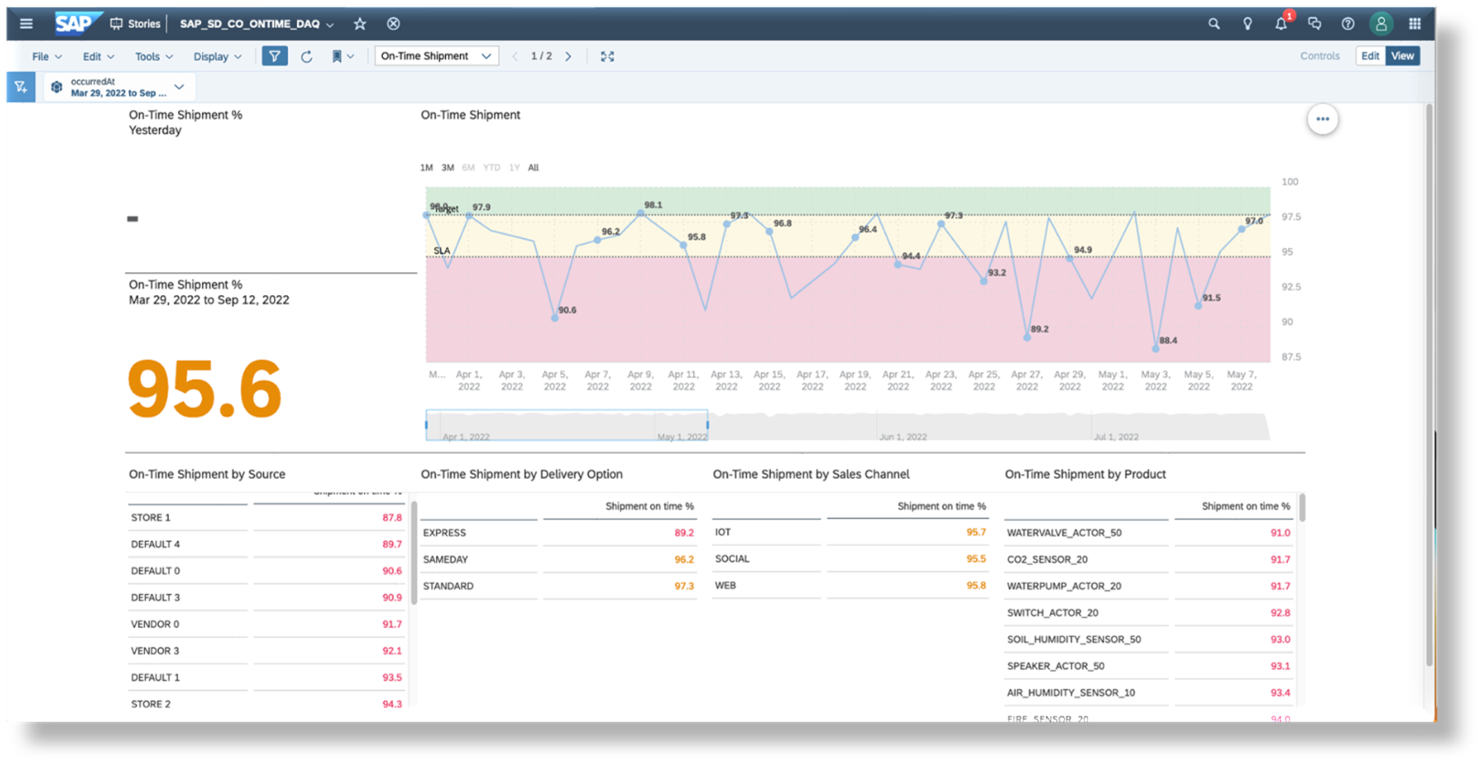Select CO2_SENSOR_20 product row
This screenshot has height=770, width=1484.
click(1148, 560)
